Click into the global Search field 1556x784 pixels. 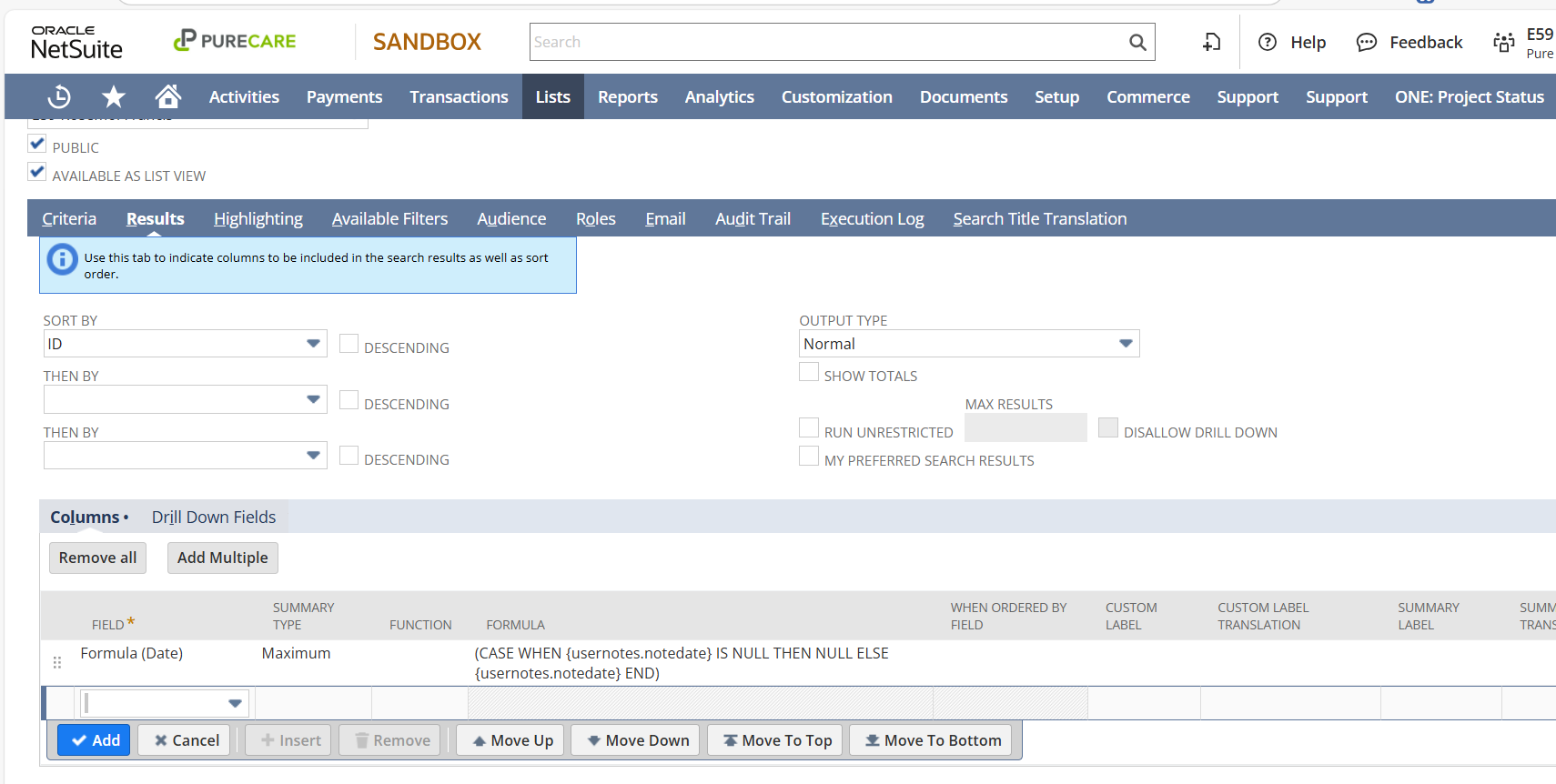(x=826, y=42)
